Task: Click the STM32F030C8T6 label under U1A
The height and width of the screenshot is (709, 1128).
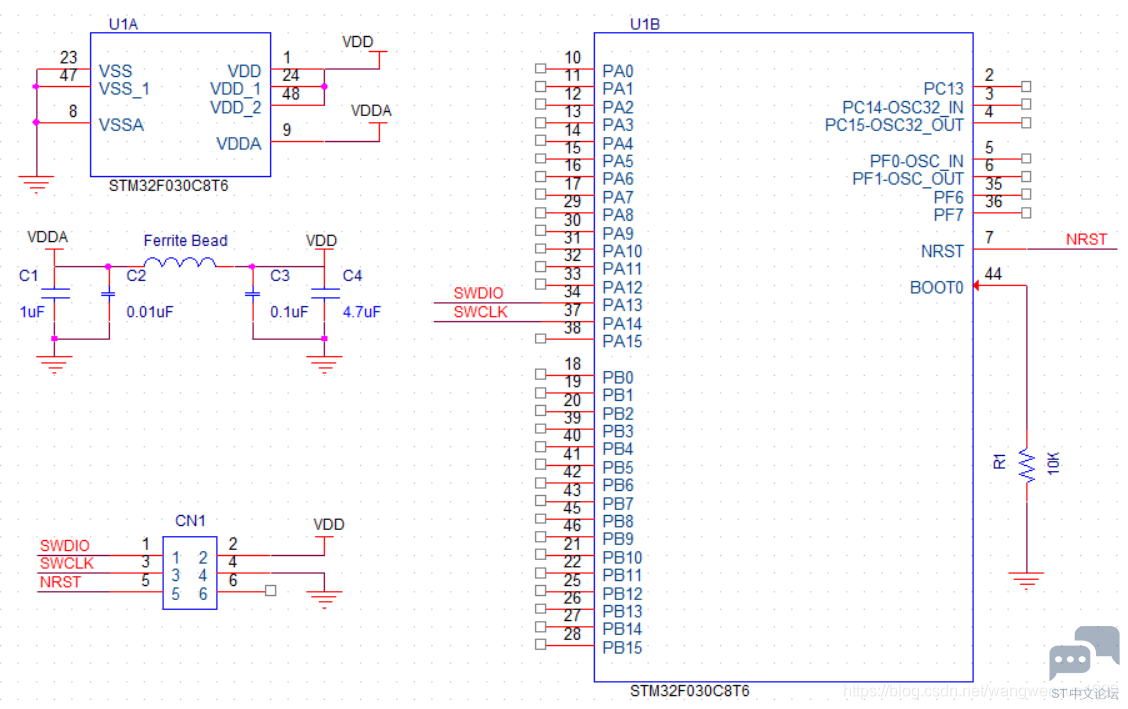Action: pyautogui.click(x=168, y=186)
